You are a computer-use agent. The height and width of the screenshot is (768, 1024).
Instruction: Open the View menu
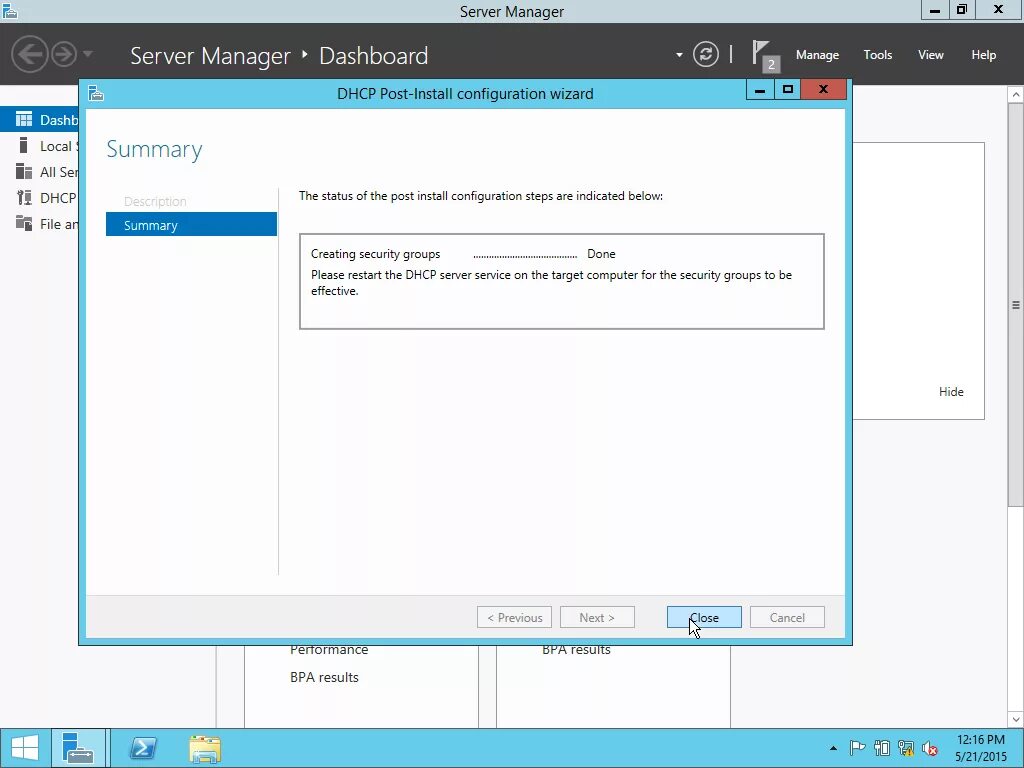[x=931, y=55]
